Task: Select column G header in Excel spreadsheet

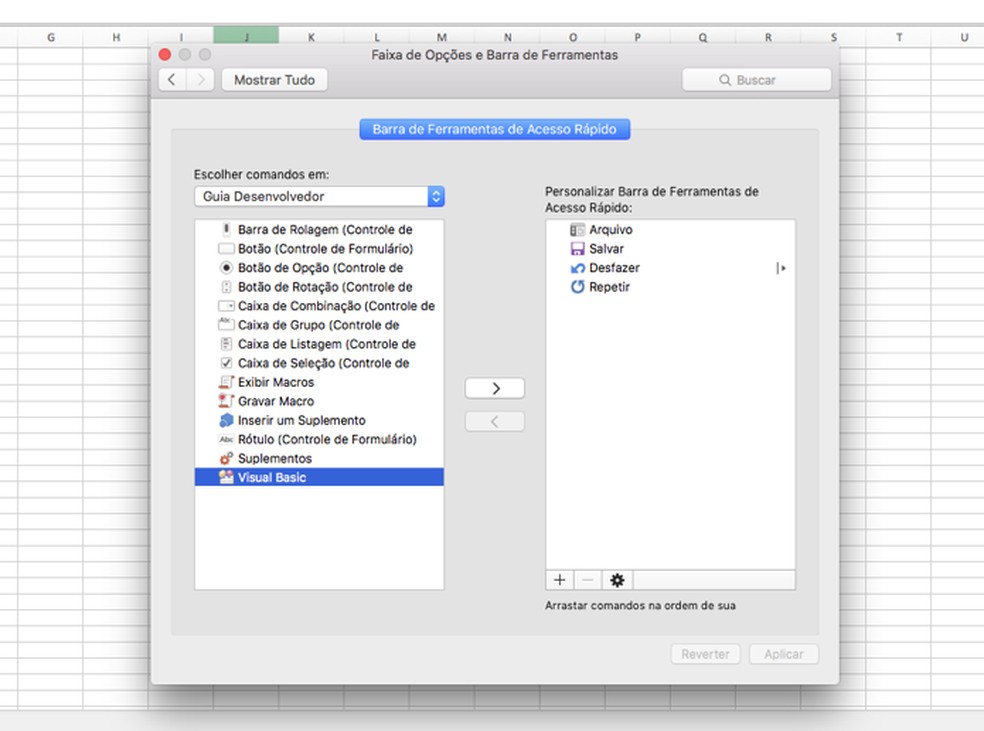Action: pyautogui.click(x=51, y=37)
